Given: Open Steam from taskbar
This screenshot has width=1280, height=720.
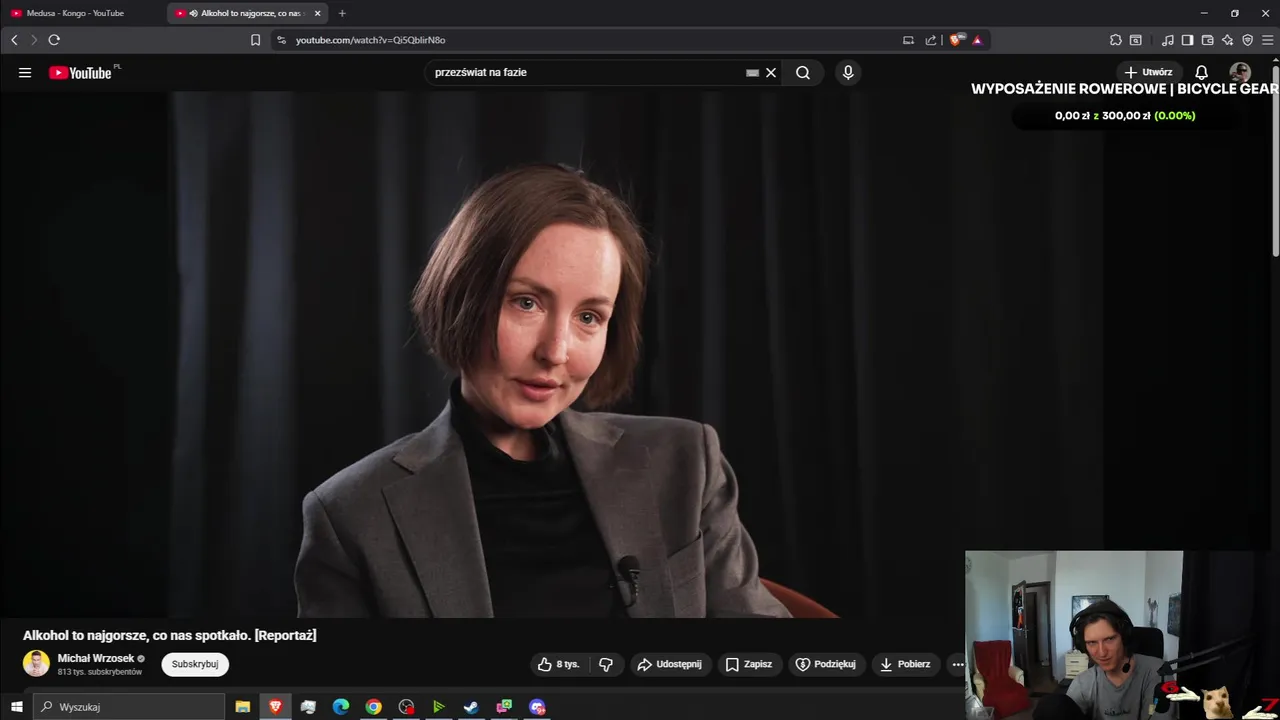Looking at the screenshot, I should [471, 707].
